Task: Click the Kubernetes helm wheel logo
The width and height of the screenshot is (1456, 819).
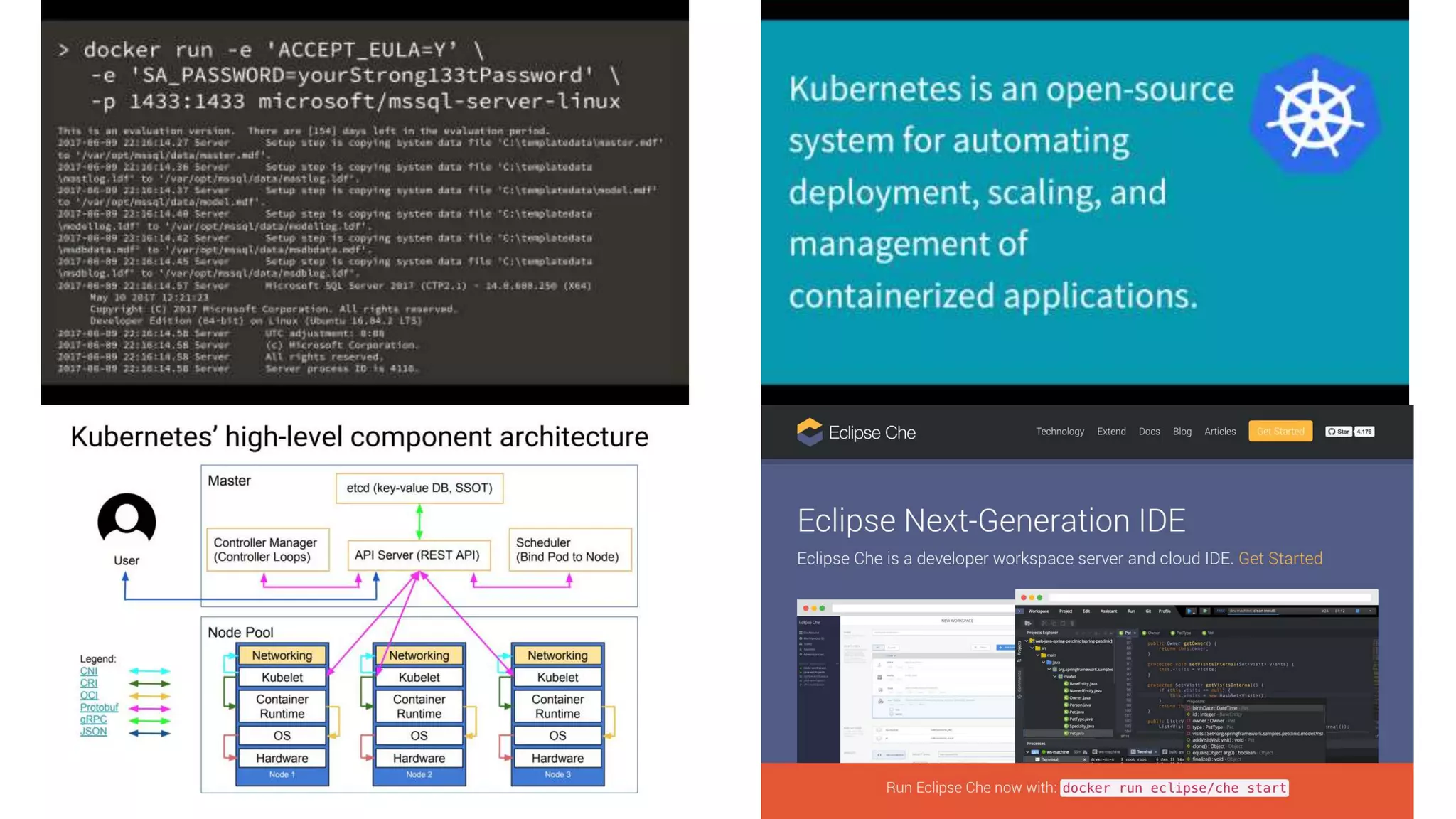Action: coord(1315,114)
